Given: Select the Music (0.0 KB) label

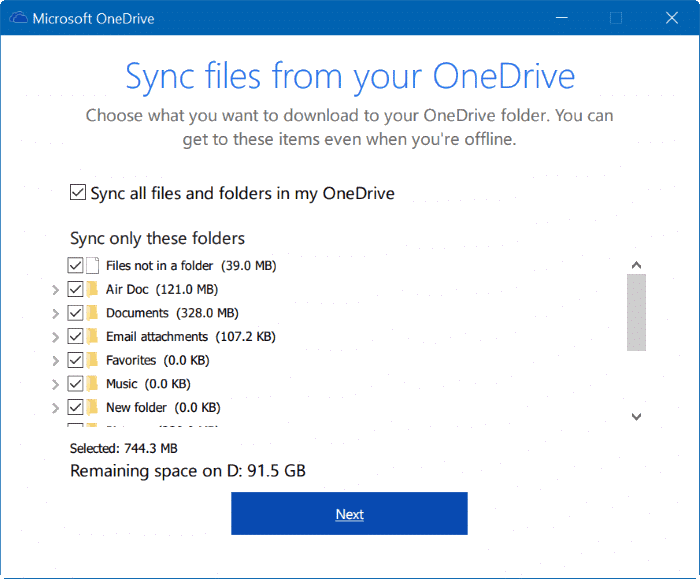Looking at the screenshot, I should 148,384.
